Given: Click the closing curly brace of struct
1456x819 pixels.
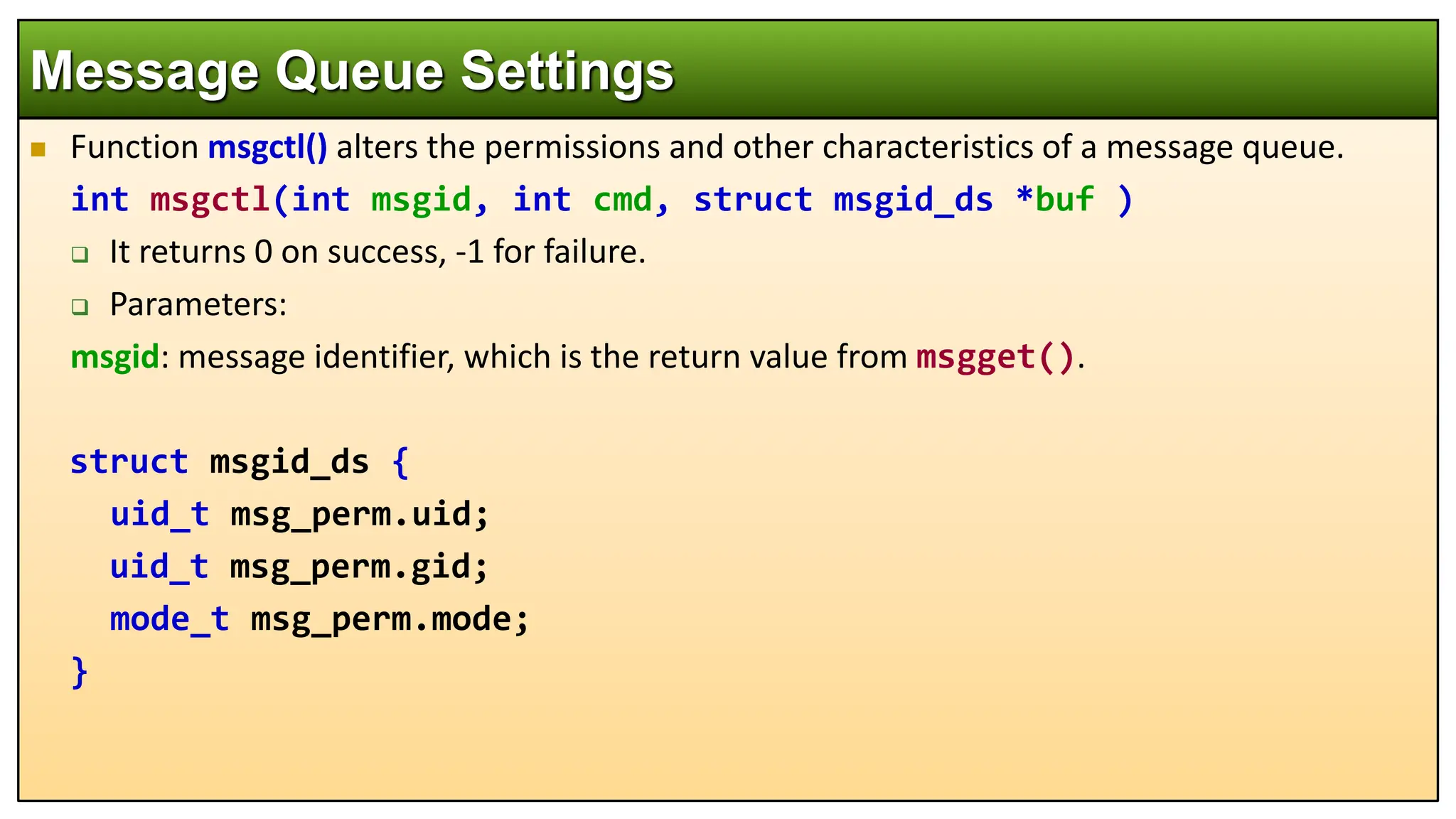Looking at the screenshot, I should 79,672.
